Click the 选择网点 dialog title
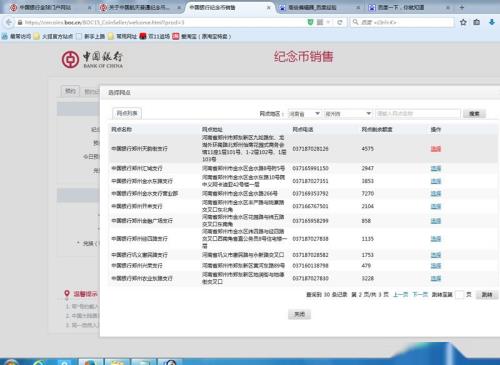Screen dimensions: 500x365 (119, 93)
